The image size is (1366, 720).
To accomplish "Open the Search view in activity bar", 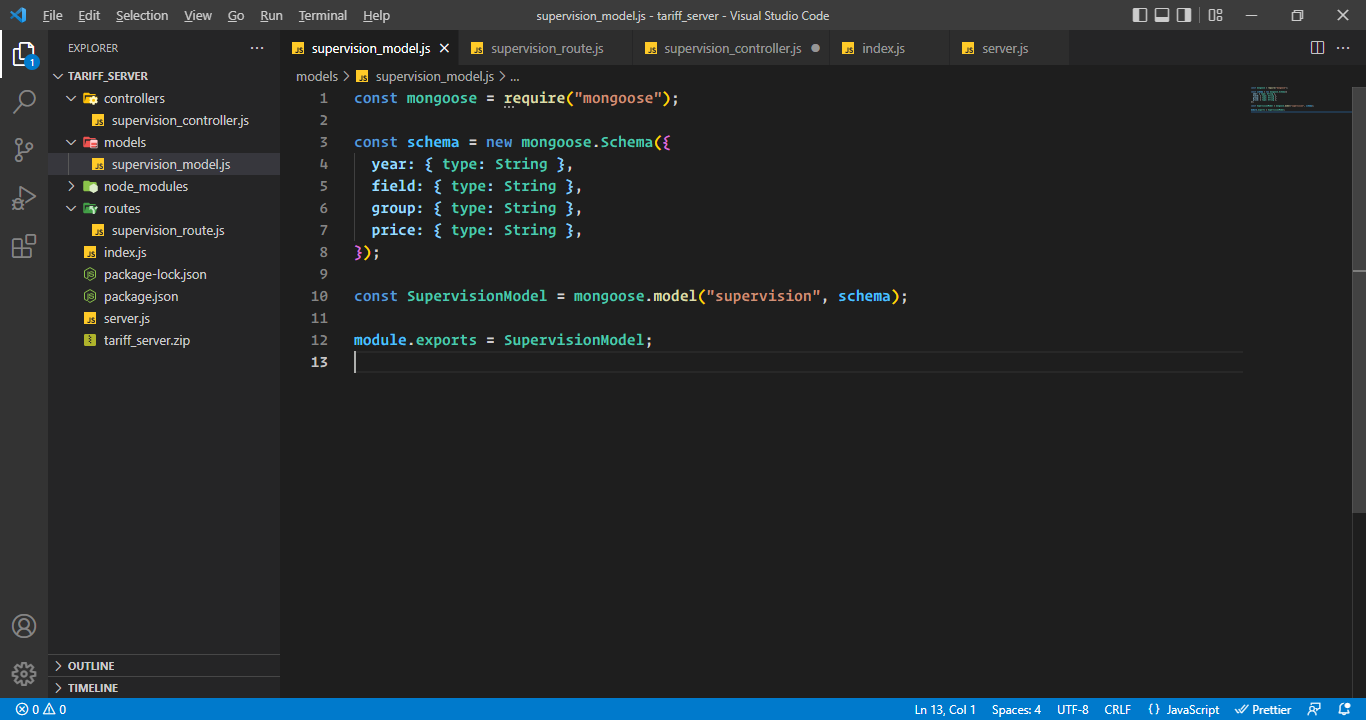I will (x=24, y=102).
